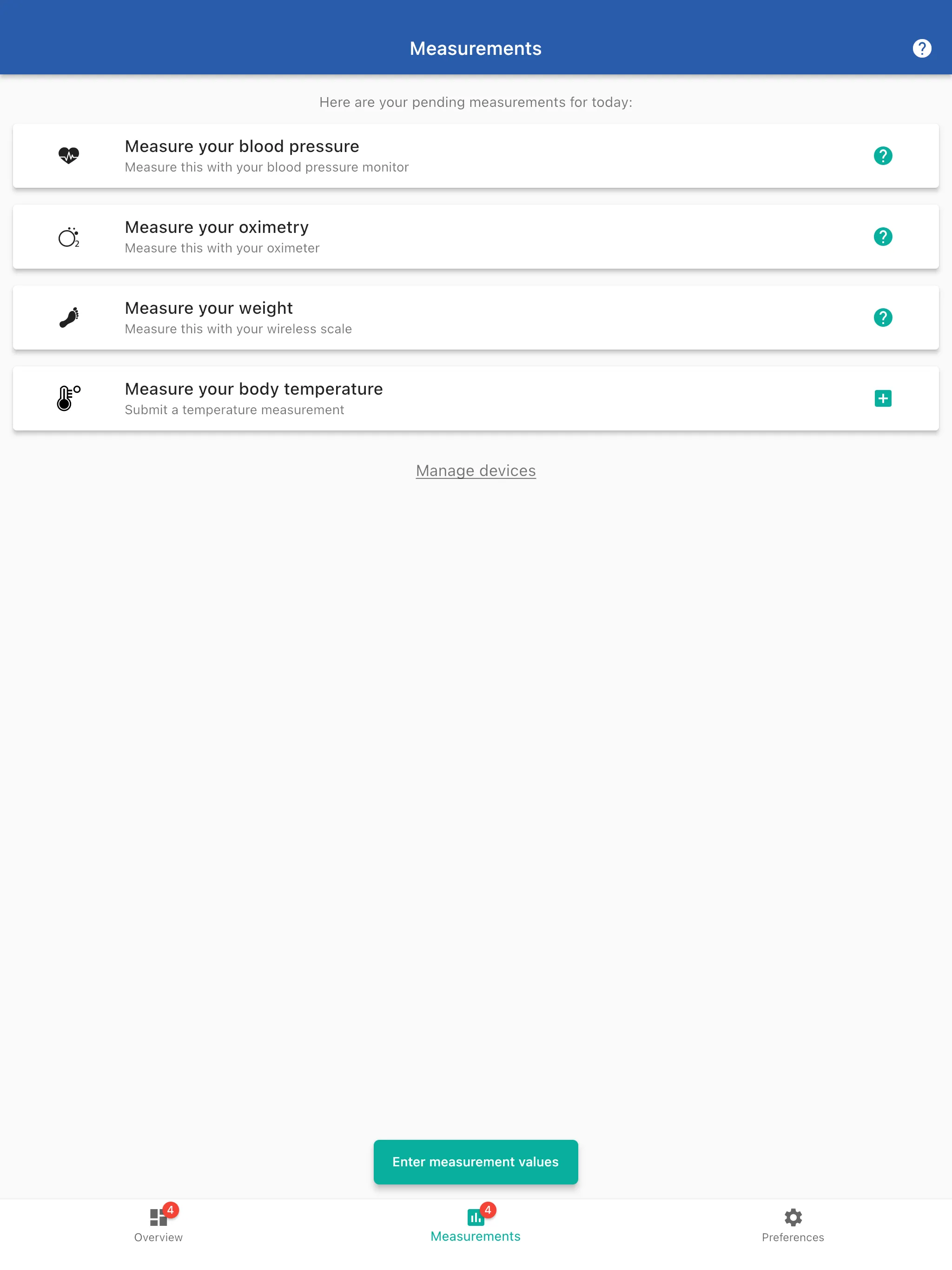Click the Enter measurement values button
The width and height of the screenshot is (952, 1270).
click(x=476, y=1161)
